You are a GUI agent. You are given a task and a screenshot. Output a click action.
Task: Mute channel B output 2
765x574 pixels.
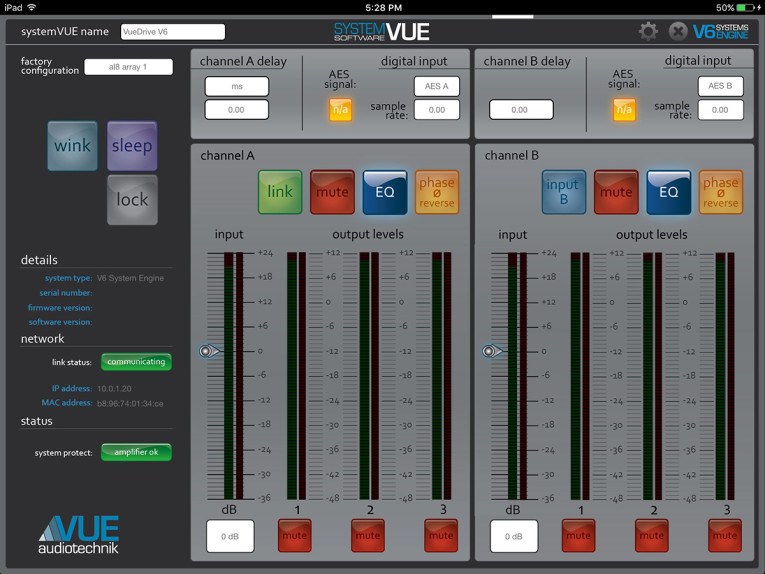652,535
